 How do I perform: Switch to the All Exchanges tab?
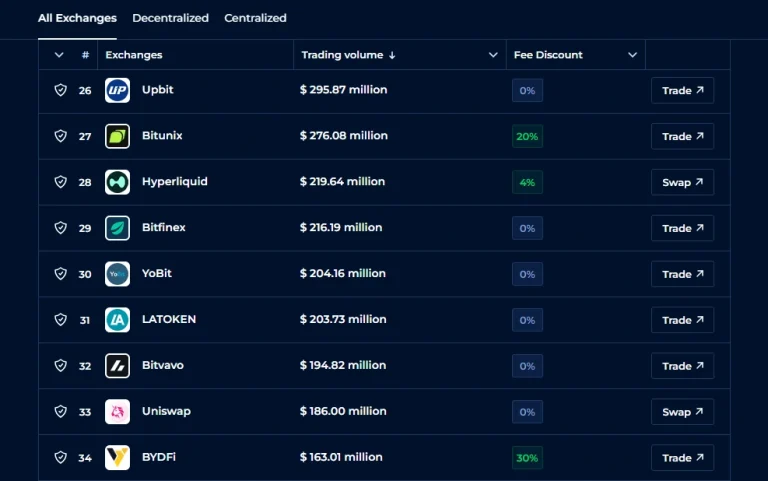point(77,18)
